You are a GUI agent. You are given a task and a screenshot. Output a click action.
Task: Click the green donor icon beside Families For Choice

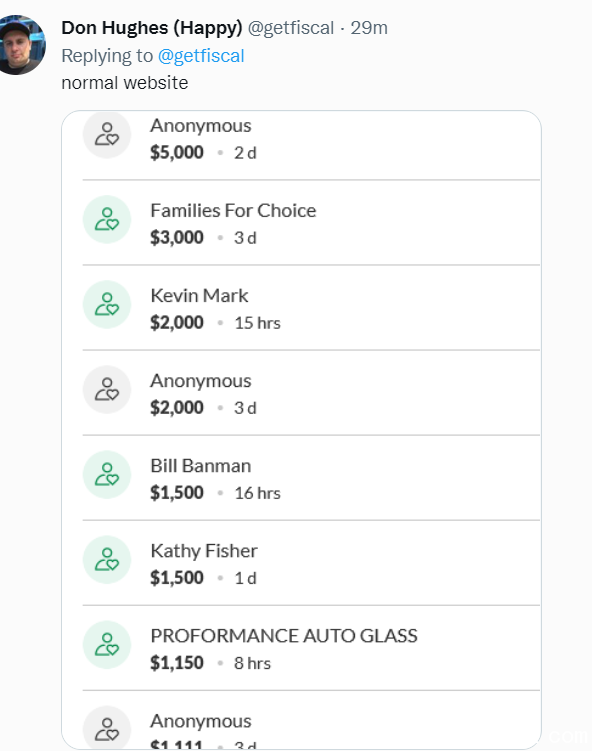107,219
